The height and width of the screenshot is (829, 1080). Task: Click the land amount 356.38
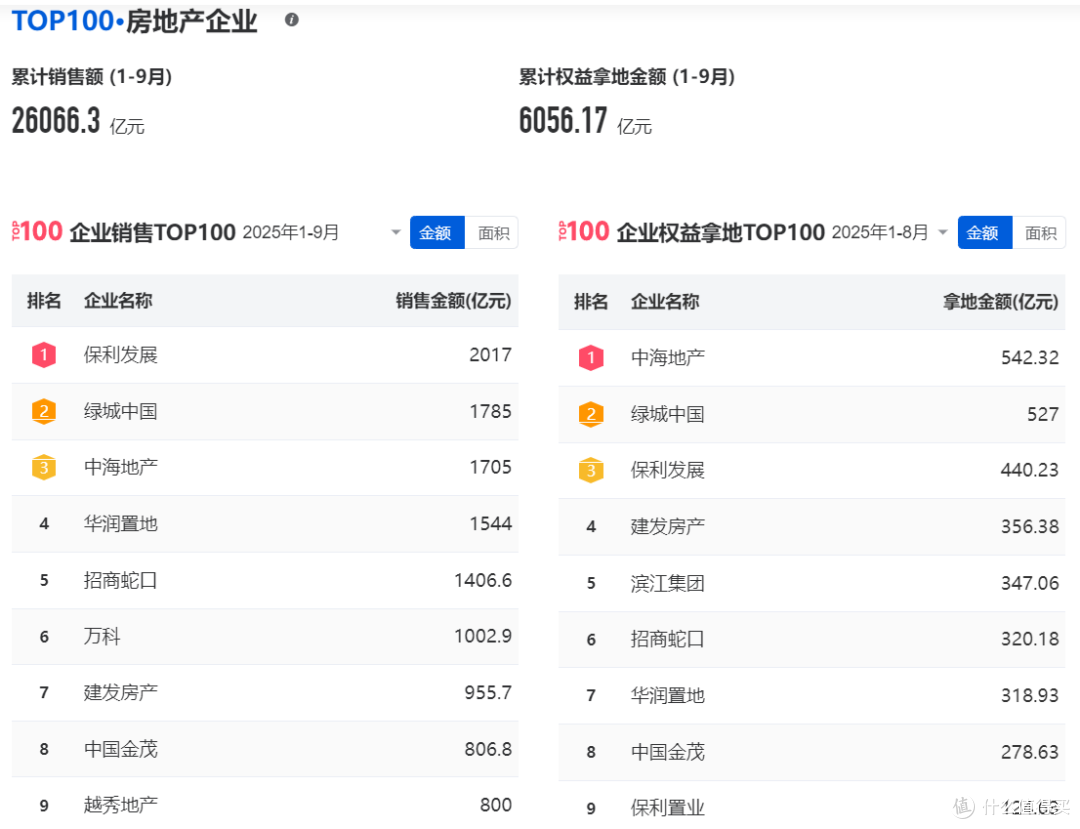tap(1030, 527)
